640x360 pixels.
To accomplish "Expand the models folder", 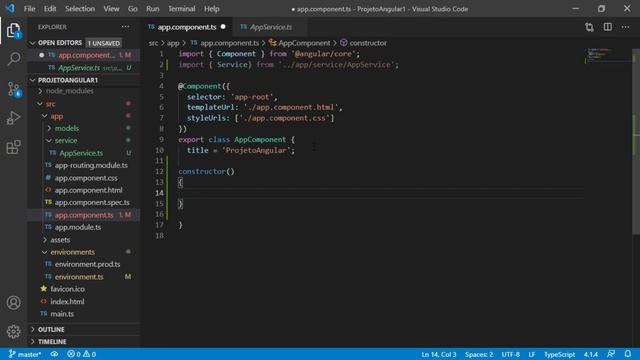I will point(67,128).
